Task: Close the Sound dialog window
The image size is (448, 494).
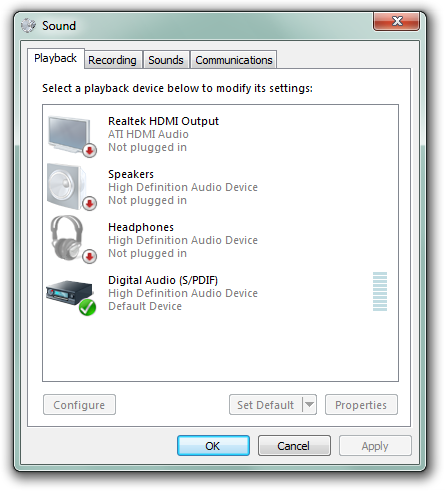Action: coord(396,21)
